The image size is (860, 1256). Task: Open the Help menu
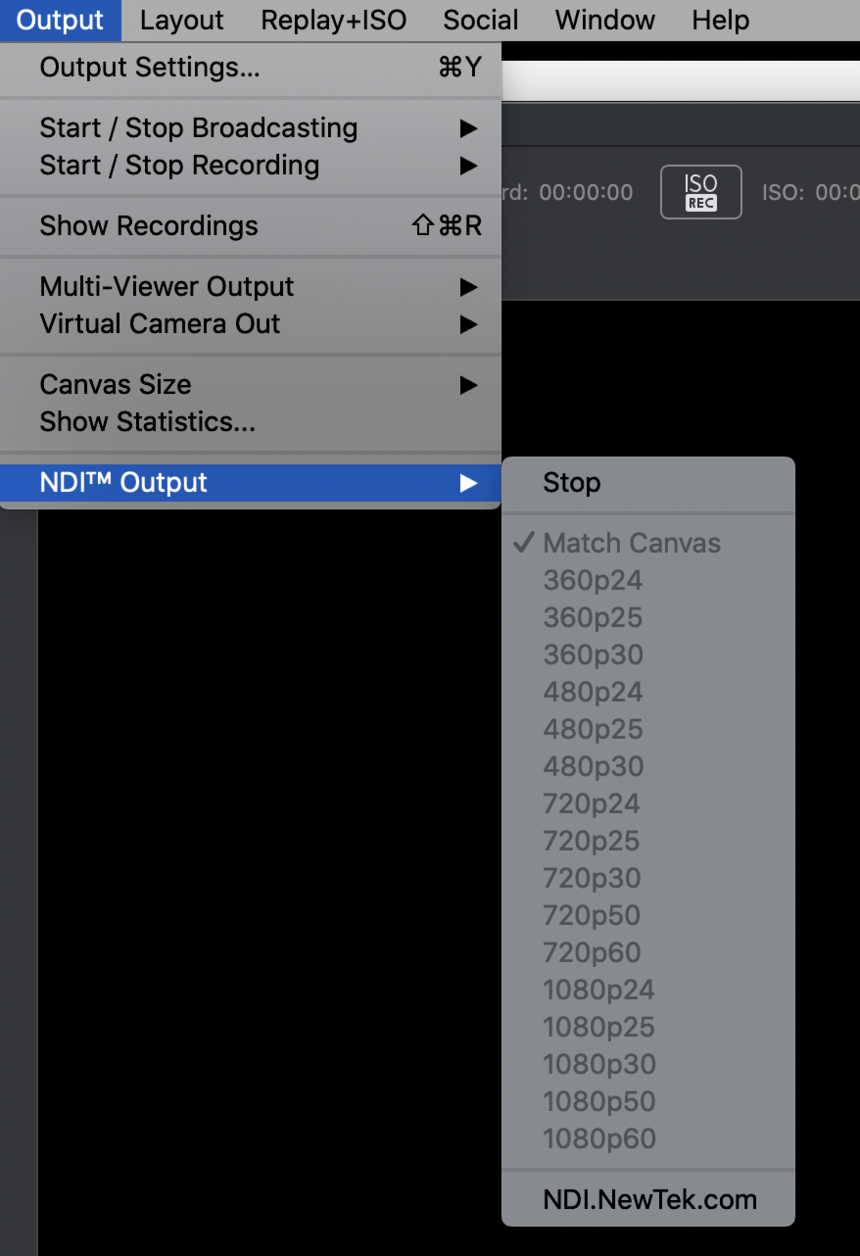coord(720,20)
